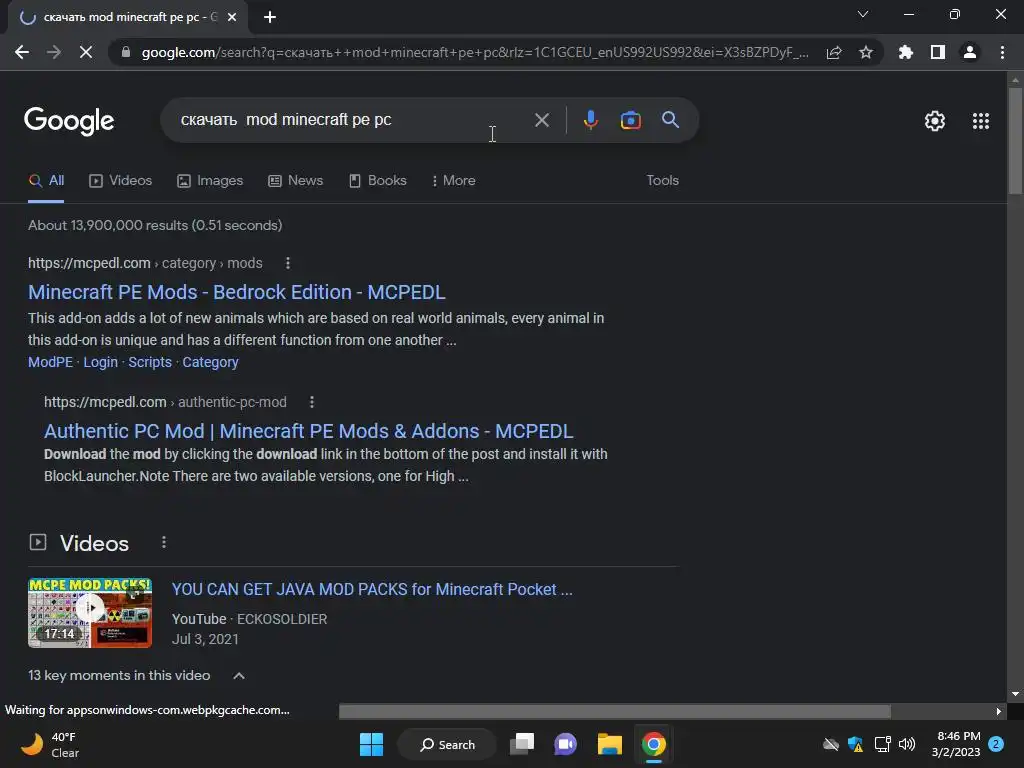Image resolution: width=1024 pixels, height=768 pixels.
Task: Open the Extensions puzzle icon
Action: 905,52
